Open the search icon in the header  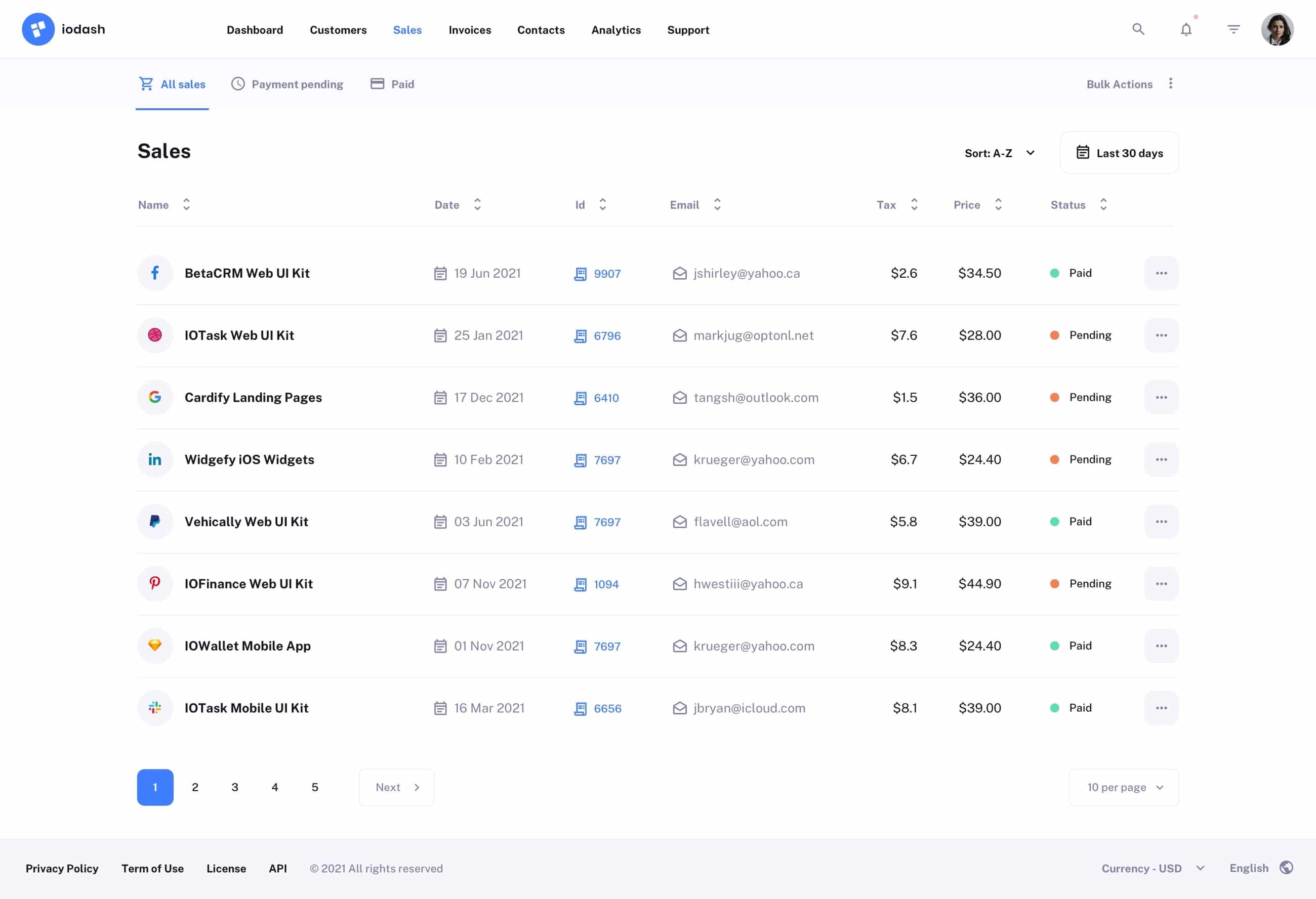[x=1138, y=29]
